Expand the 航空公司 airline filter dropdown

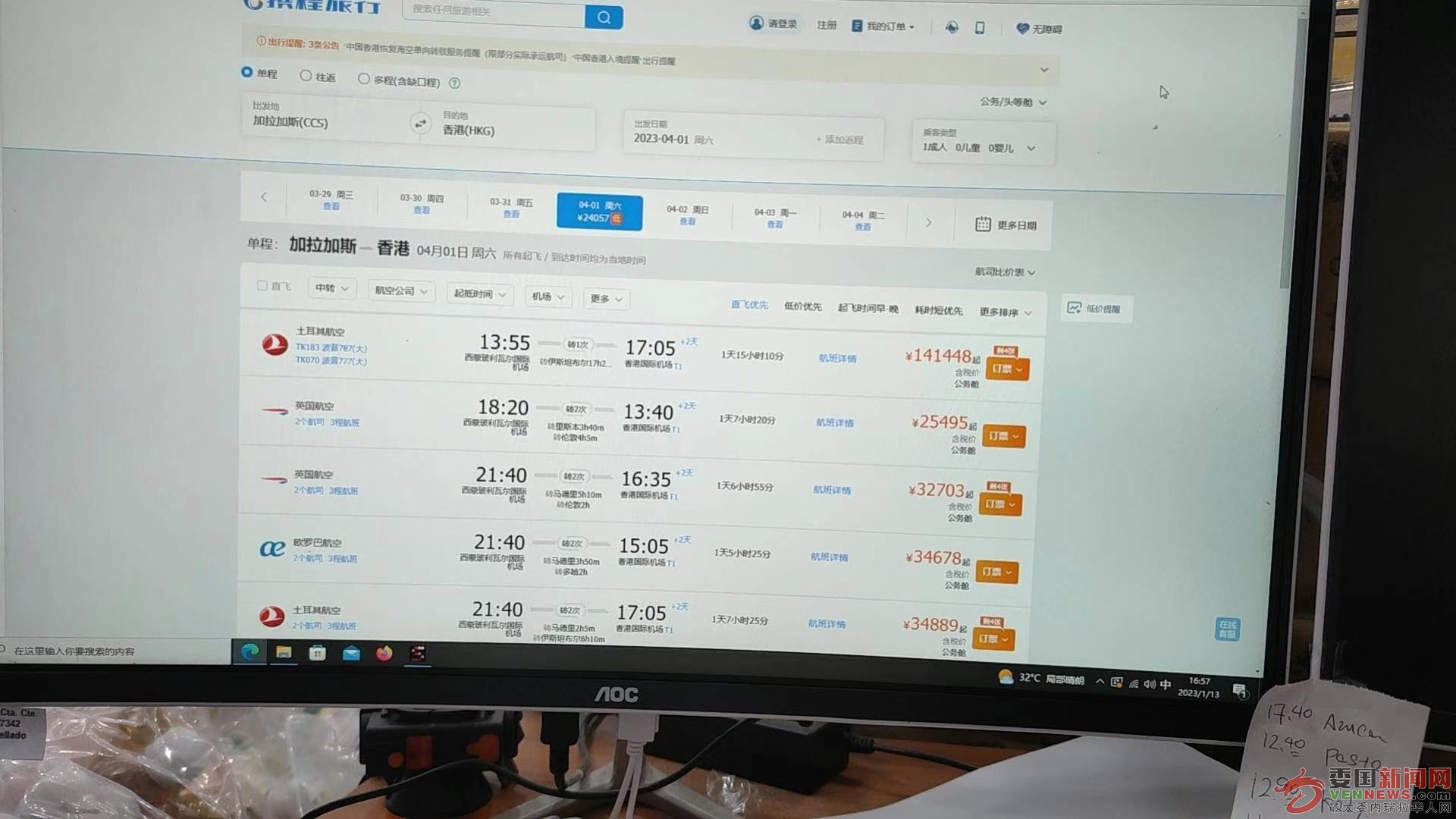401,290
